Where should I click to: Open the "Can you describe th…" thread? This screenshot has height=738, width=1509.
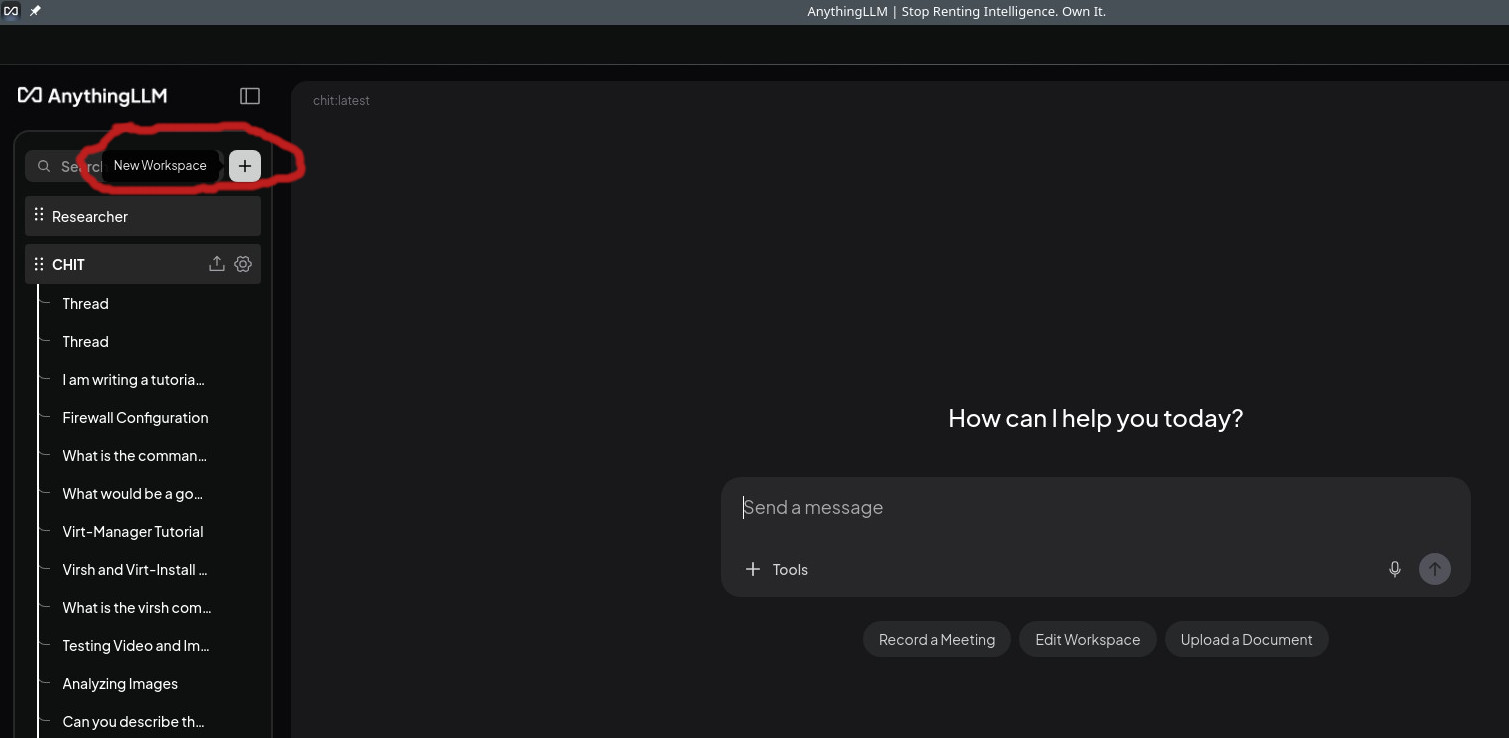pos(134,722)
